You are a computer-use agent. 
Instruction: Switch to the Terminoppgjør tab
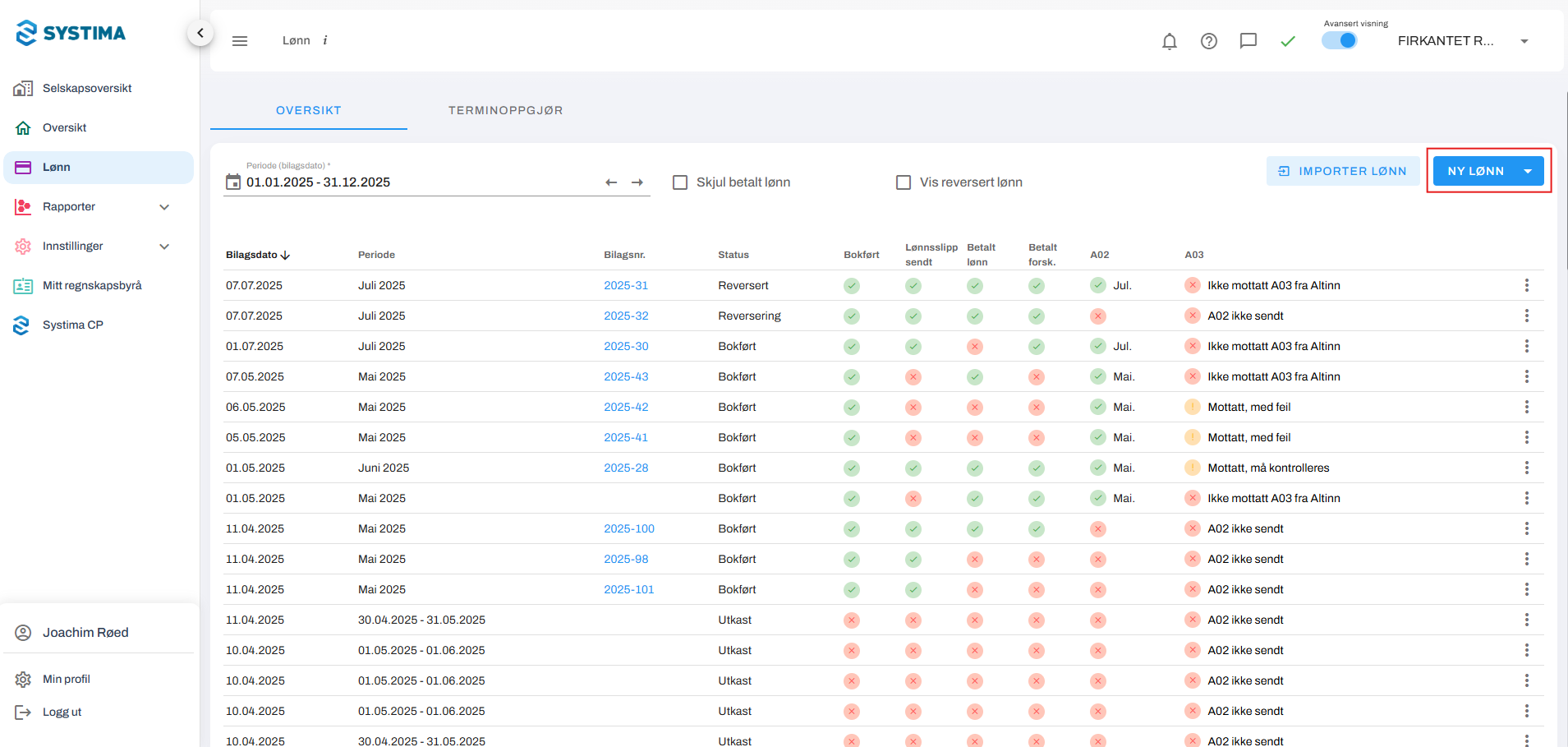(x=506, y=110)
